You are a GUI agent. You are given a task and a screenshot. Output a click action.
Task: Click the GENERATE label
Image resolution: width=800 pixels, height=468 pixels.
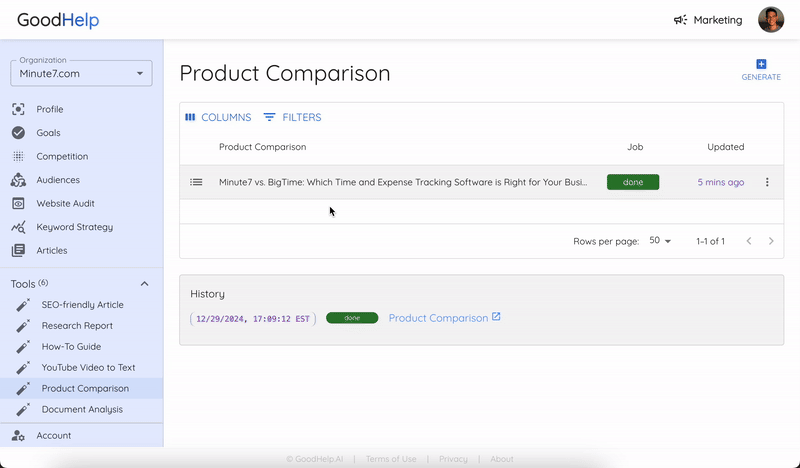coord(761,77)
